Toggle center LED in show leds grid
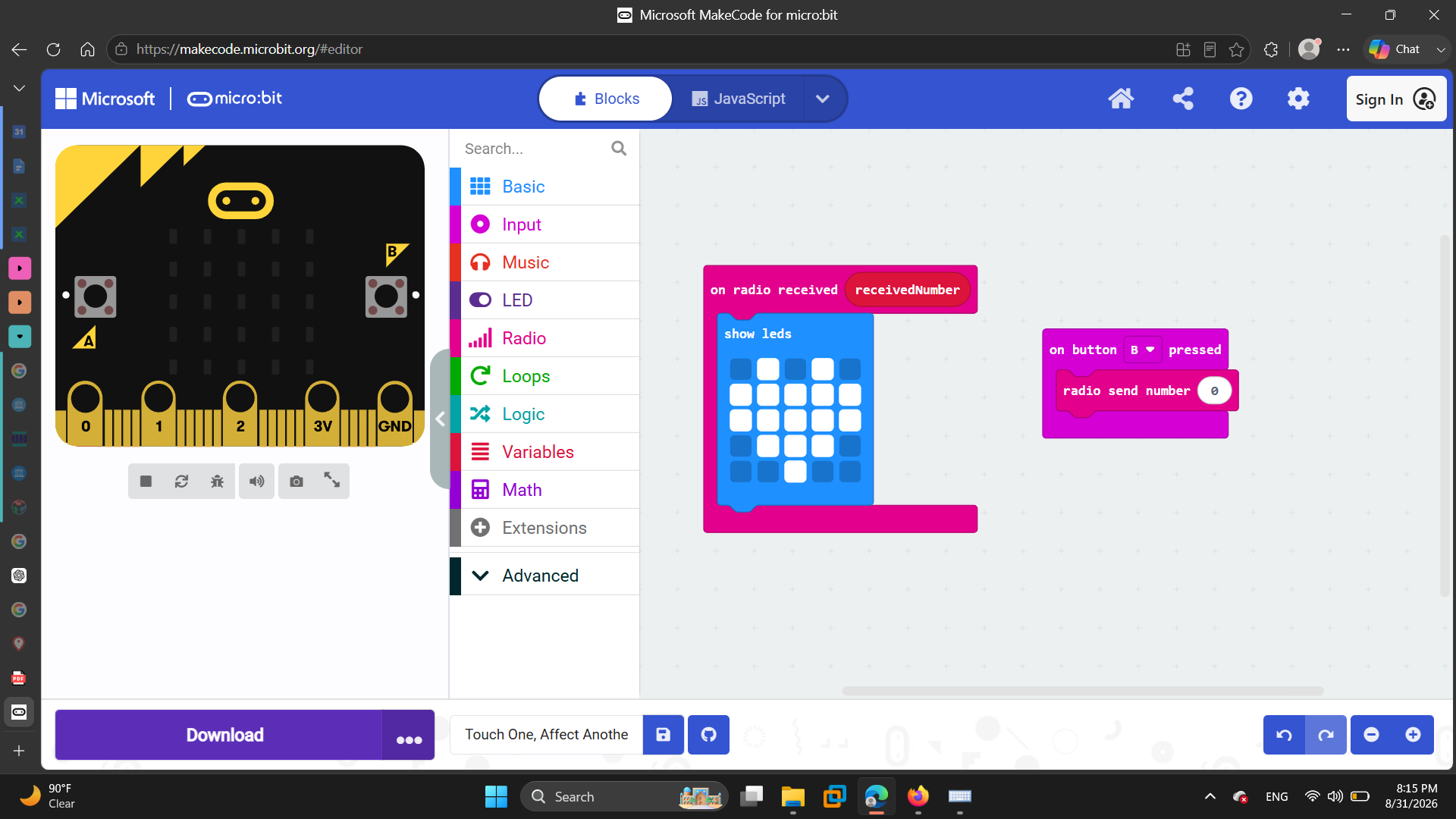The height and width of the screenshot is (819, 1456). [x=795, y=421]
